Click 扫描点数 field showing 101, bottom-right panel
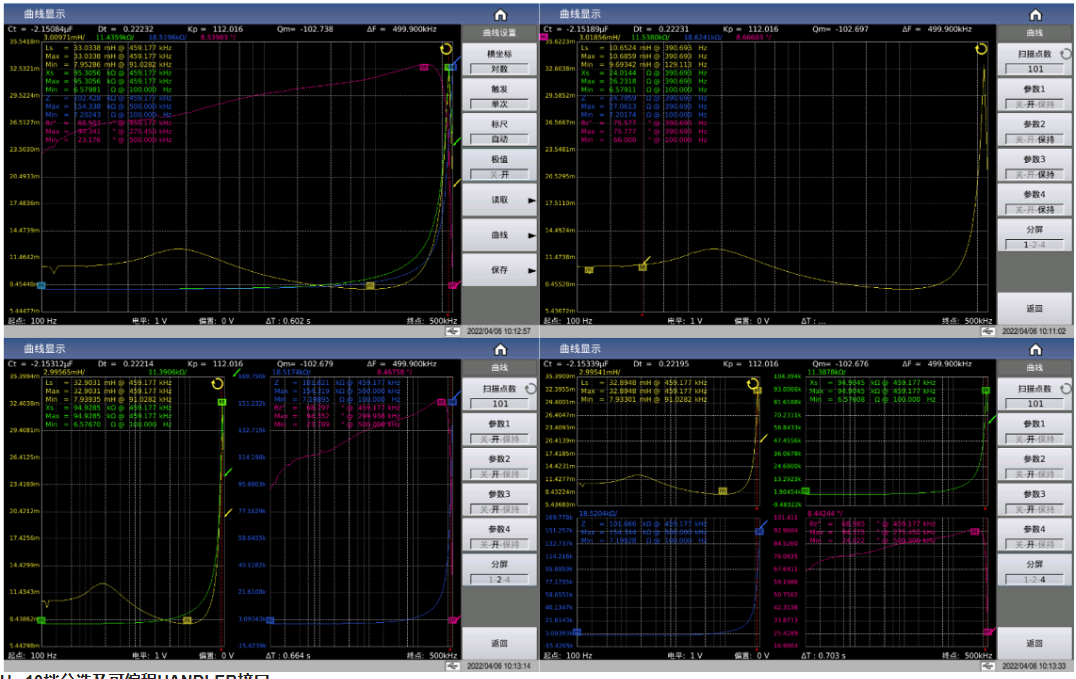 (1035, 404)
